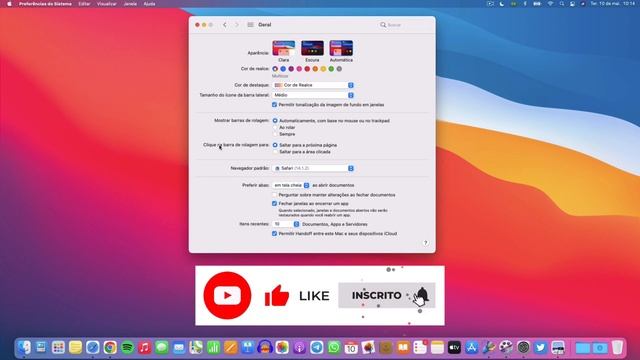Image resolution: width=640 pixels, height=360 pixels.
Task: Pick the green accent color swatch
Action: click(x=331, y=69)
